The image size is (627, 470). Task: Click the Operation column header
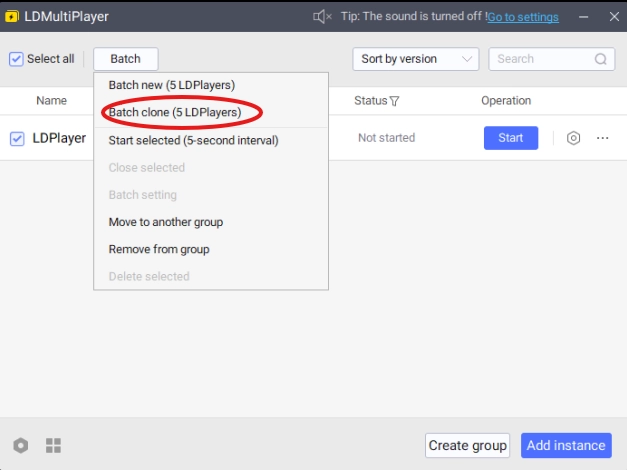pyautogui.click(x=506, y=100)
